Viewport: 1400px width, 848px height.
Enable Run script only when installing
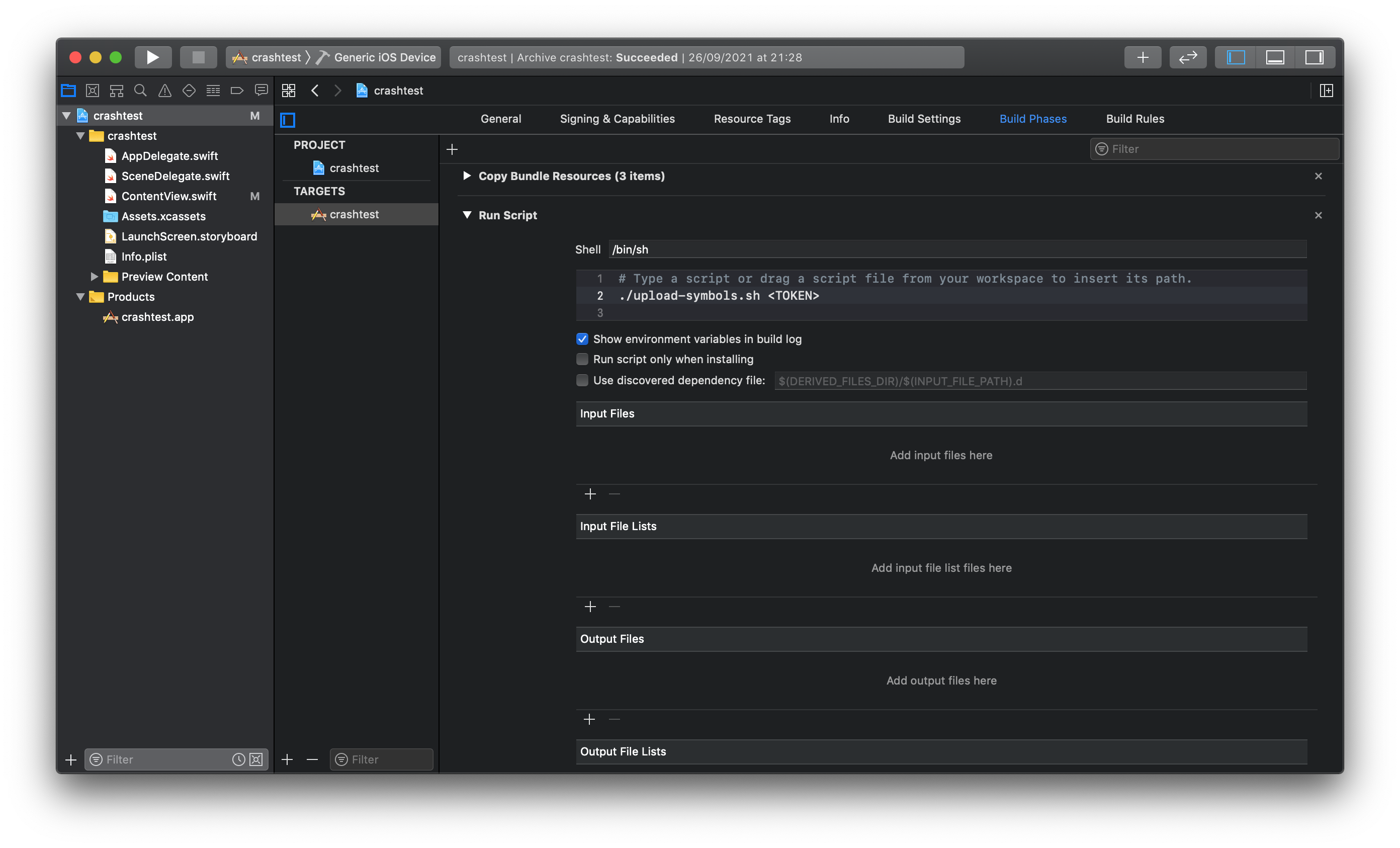pyautogui.click(x=582, y=359)
